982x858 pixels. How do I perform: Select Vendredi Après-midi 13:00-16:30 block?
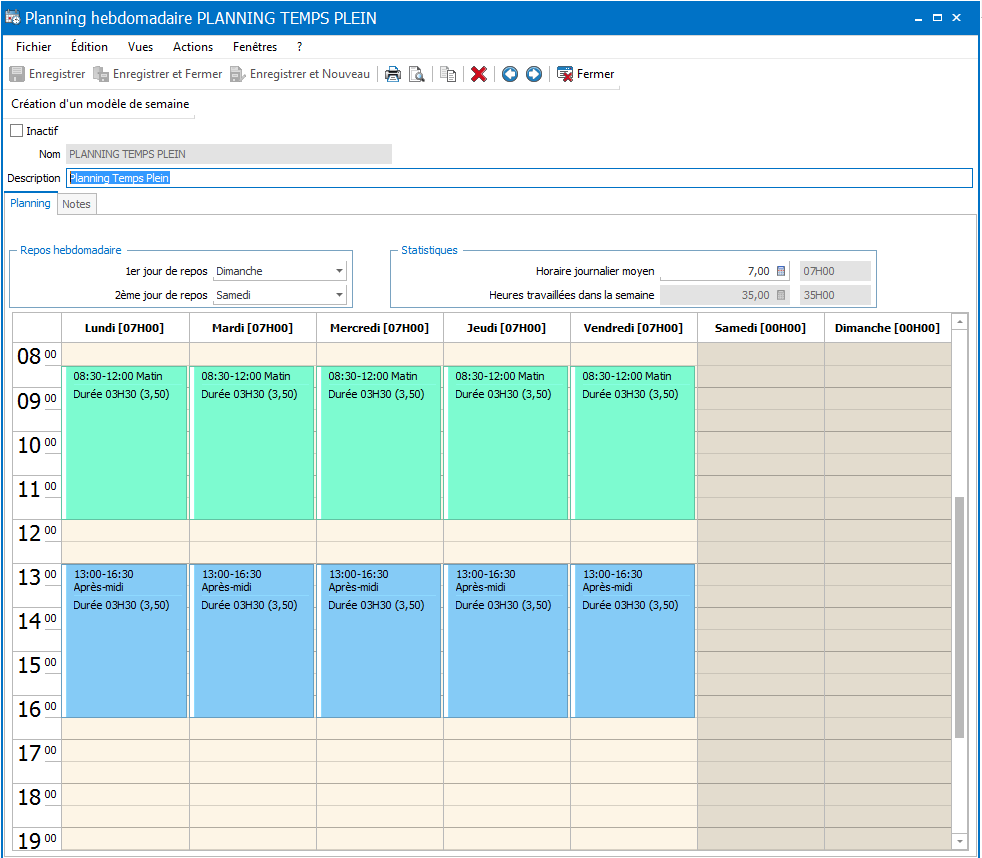pos(634,641)
